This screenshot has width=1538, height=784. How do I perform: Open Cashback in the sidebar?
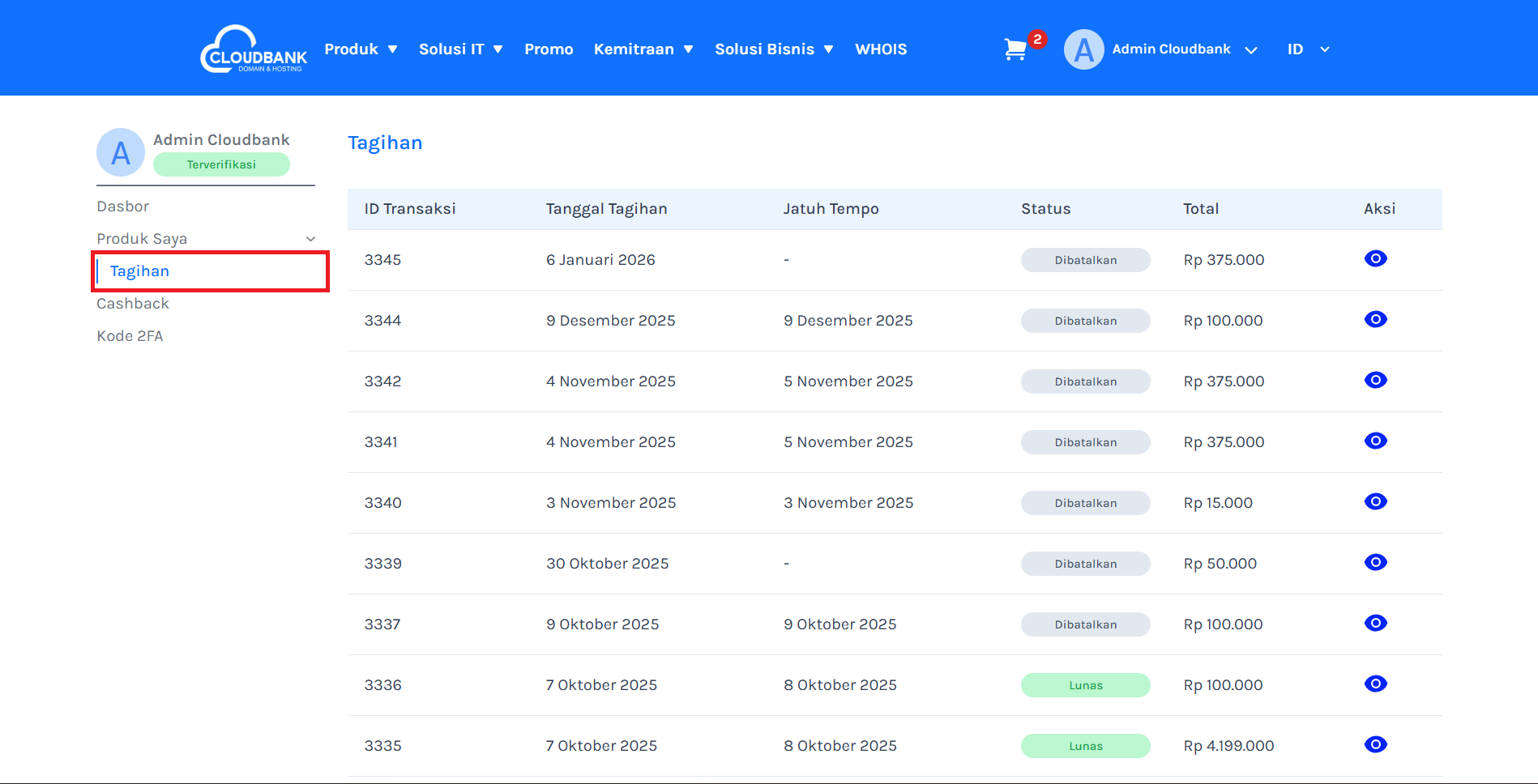click(133, 304)
